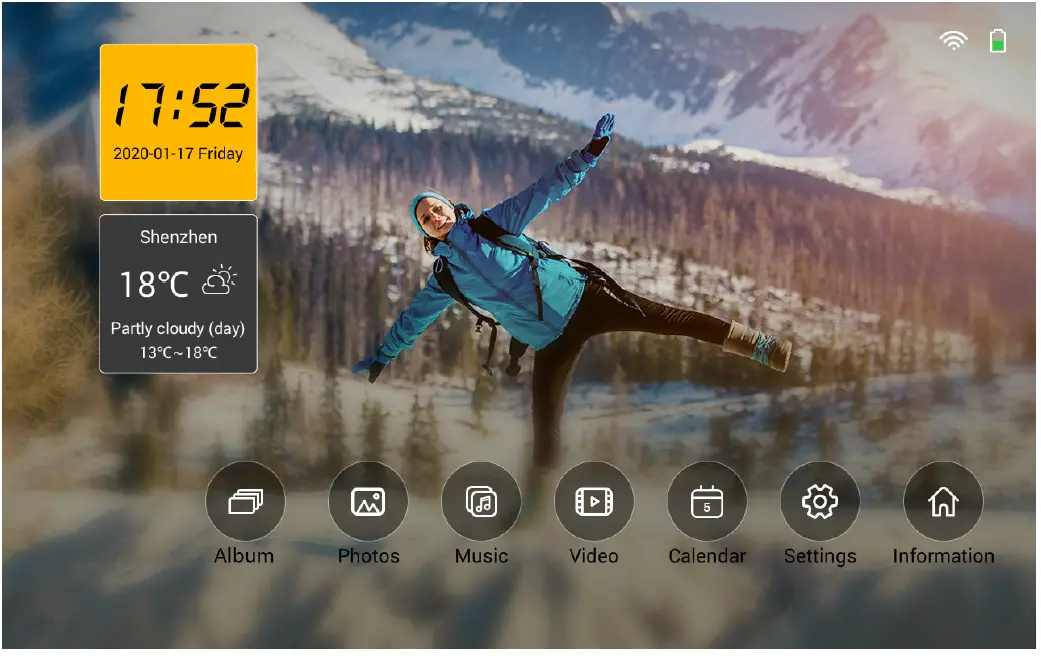The width and height of the screenshot is (1041, 656).
Task: Click the Album label text
Action: coord(245,556)
